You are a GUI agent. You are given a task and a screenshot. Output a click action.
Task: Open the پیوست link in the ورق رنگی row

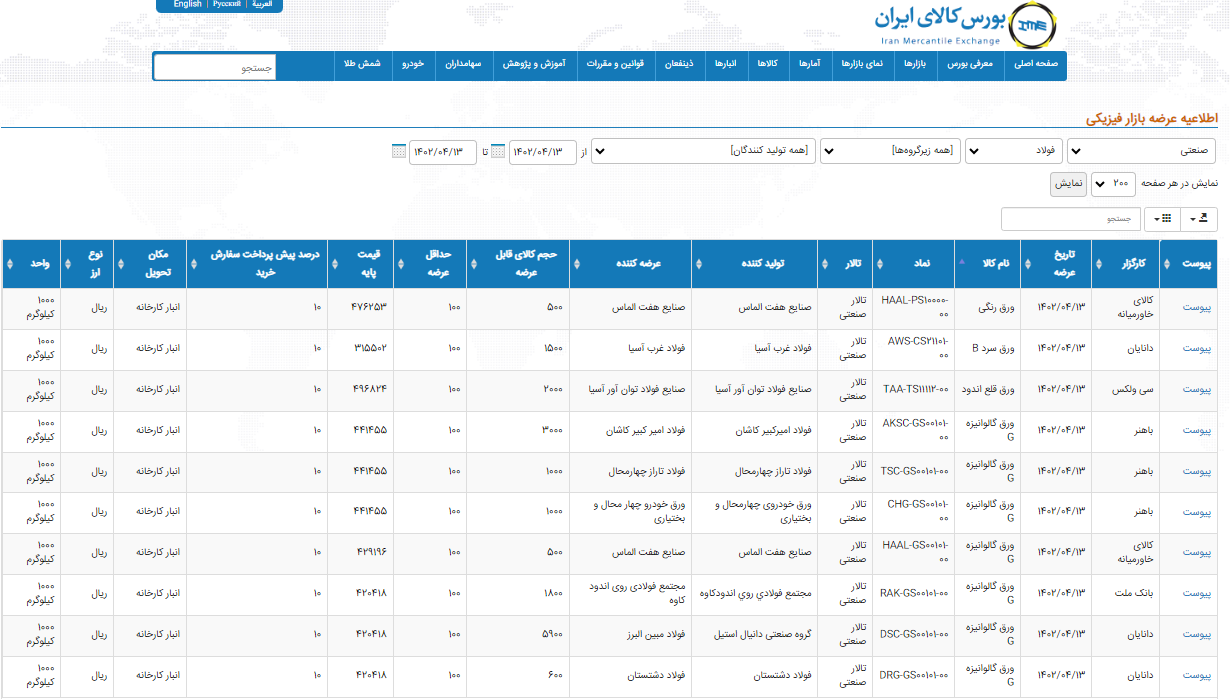[x=1197, y=308]
